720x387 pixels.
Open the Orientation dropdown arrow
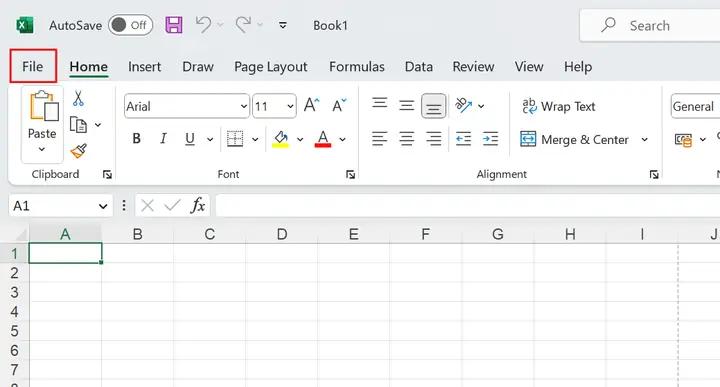pos(481,106)
